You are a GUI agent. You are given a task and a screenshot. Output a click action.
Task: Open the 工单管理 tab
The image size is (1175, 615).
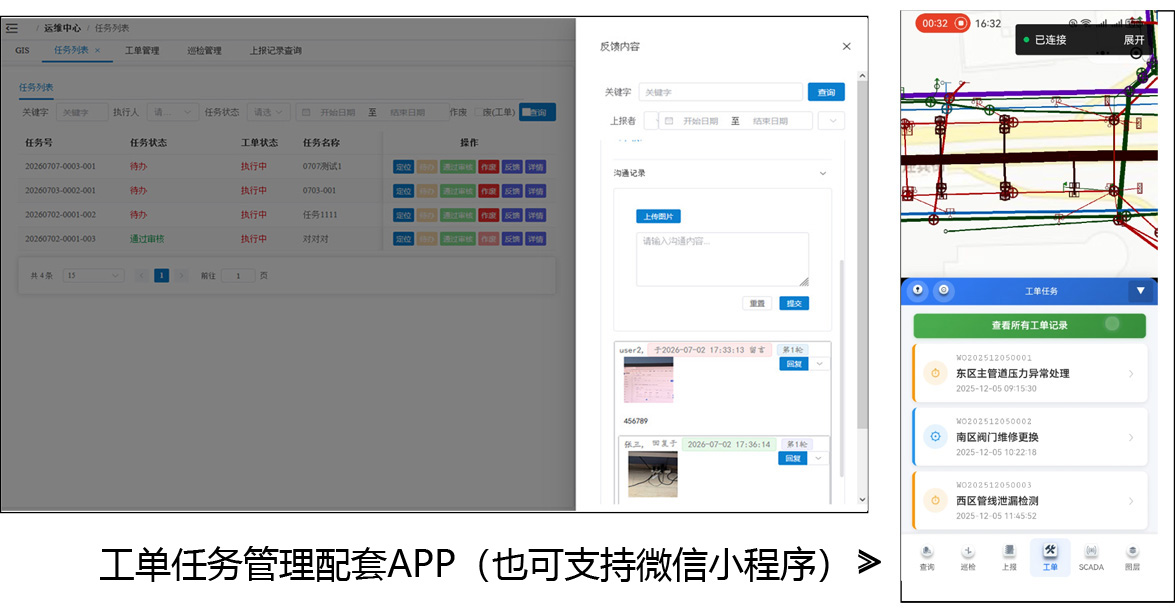click(x=142, y=50)
